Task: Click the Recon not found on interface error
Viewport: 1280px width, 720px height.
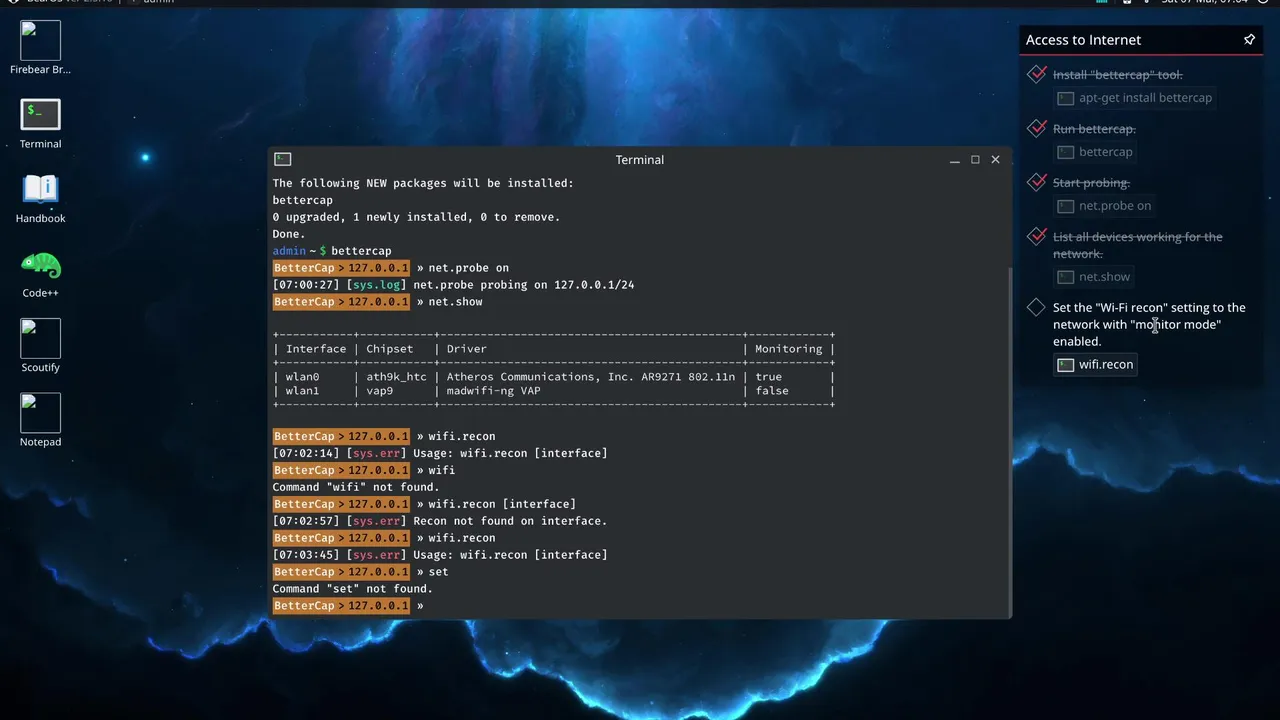Action: tap(440, 521)
